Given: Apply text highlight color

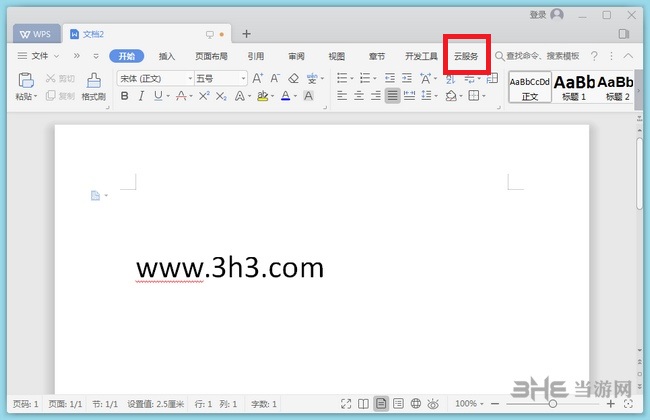Looking at the screenshot, I should click(x=262, y=96).
